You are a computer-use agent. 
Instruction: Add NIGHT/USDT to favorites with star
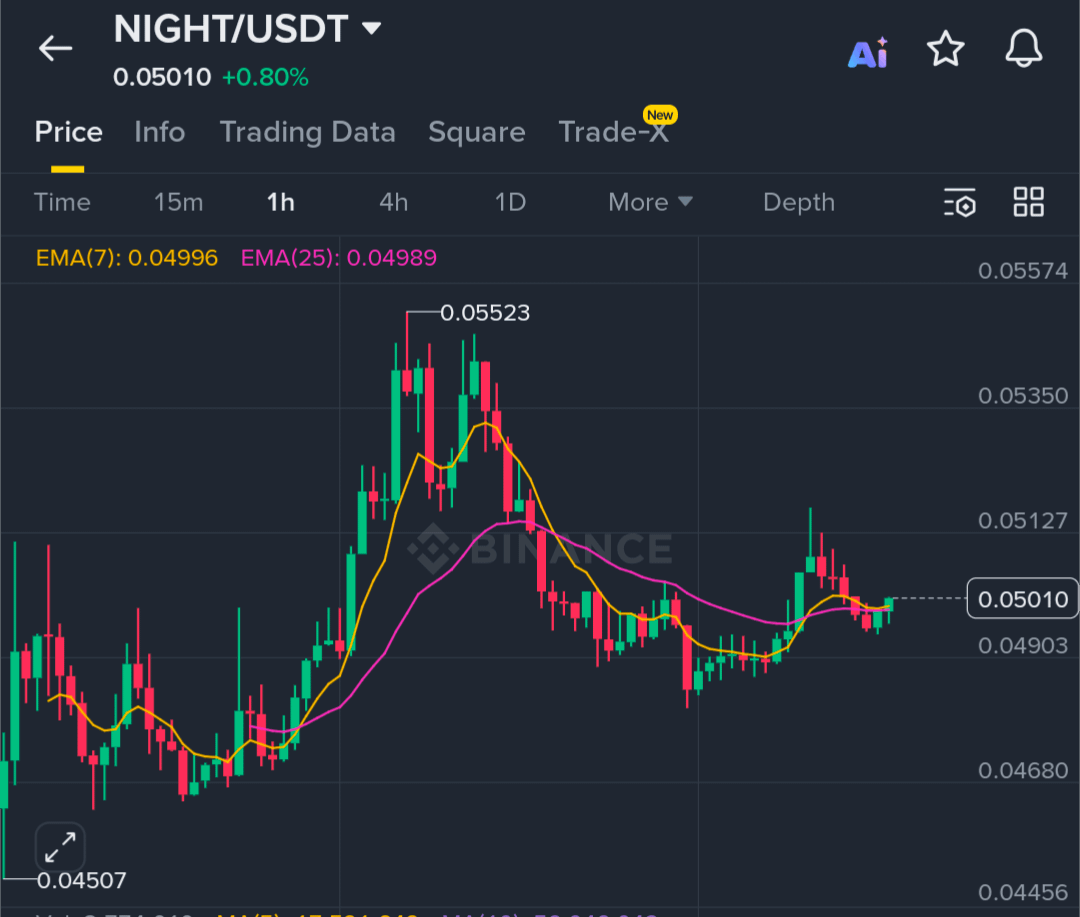coord(946,49)
